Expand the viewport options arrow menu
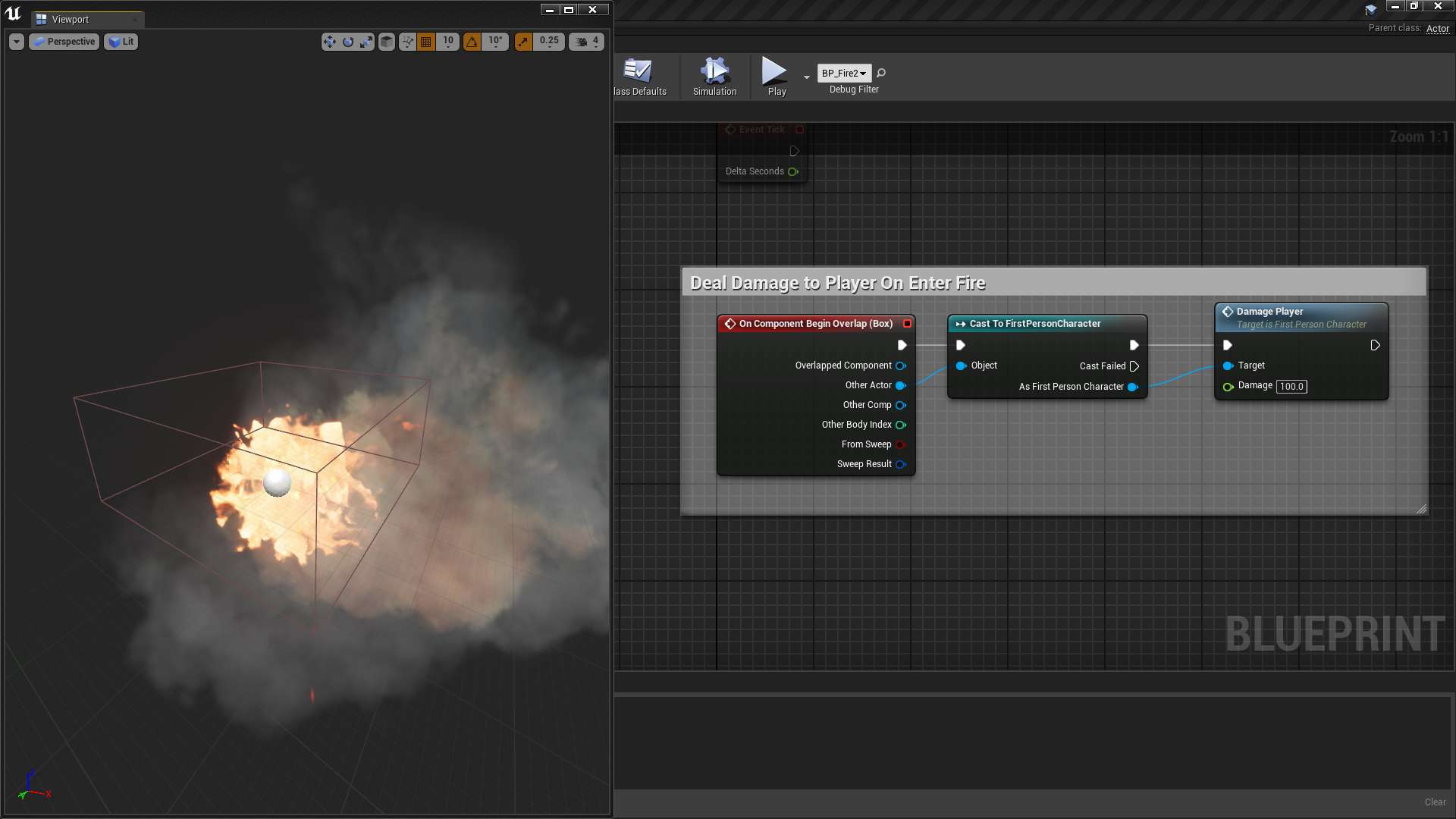This screenshot has width=1456, height=819. point(17,42)
